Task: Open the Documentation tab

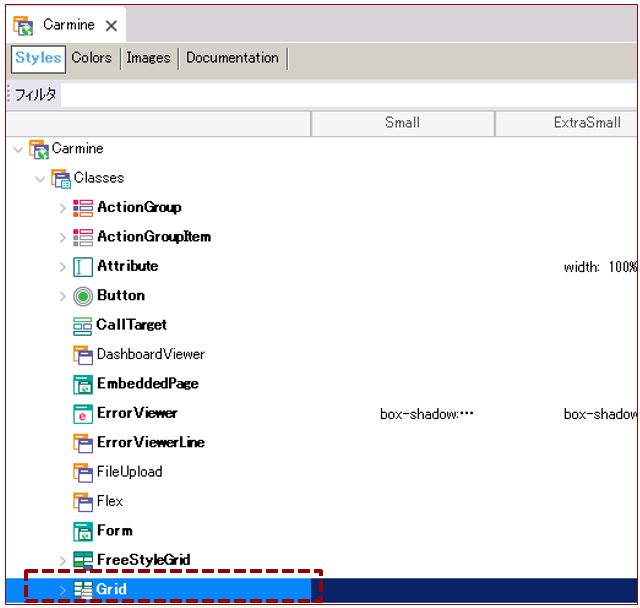Action: click(x=232, y=58)
